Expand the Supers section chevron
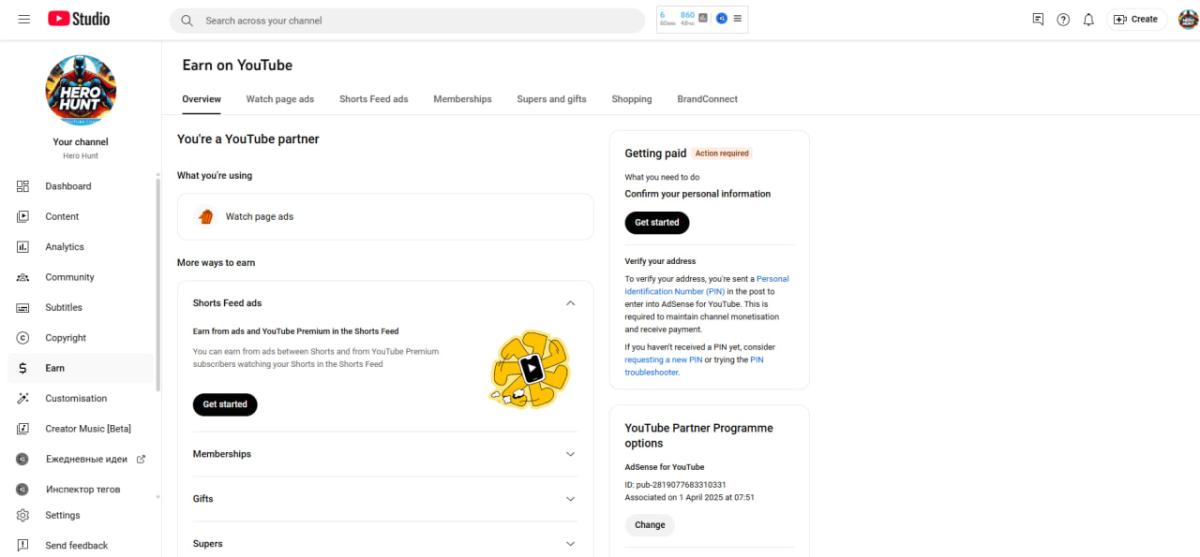The height and width of the screenshot is (557, 1200). pos(570,544)
